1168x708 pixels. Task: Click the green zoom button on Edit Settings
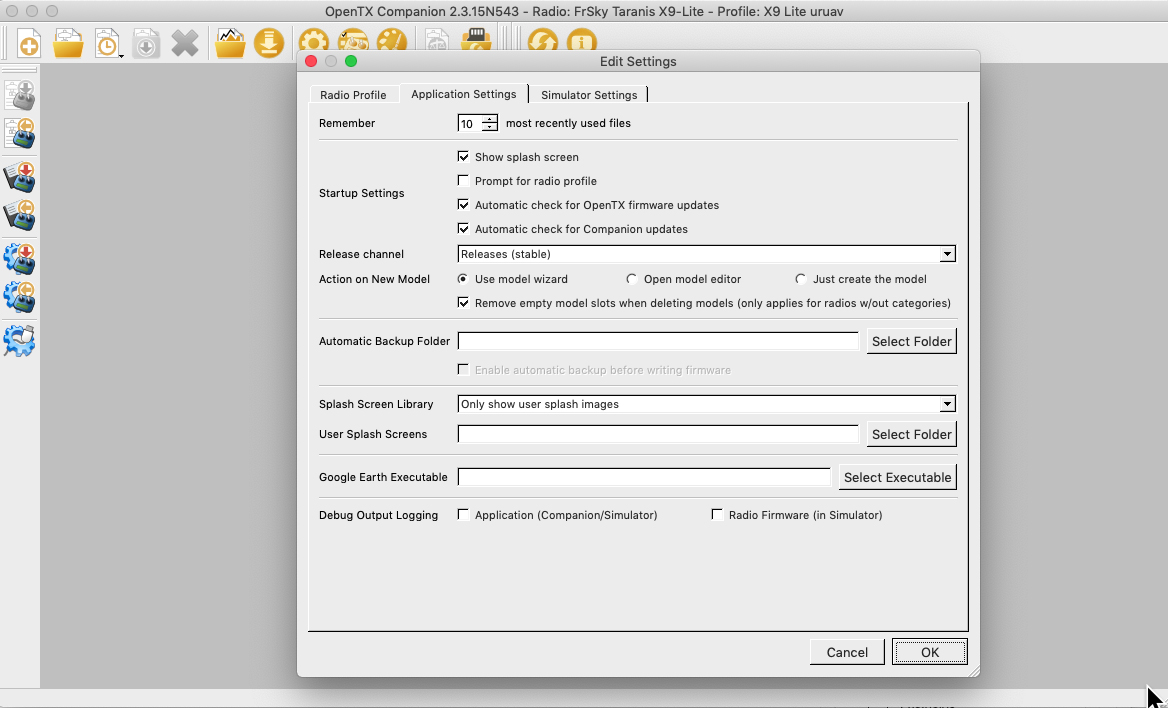pyautogui.click(x=351, y=61)
